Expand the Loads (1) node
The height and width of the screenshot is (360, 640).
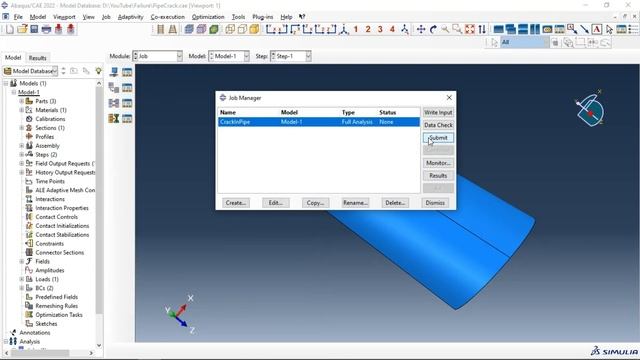(22, 279)
